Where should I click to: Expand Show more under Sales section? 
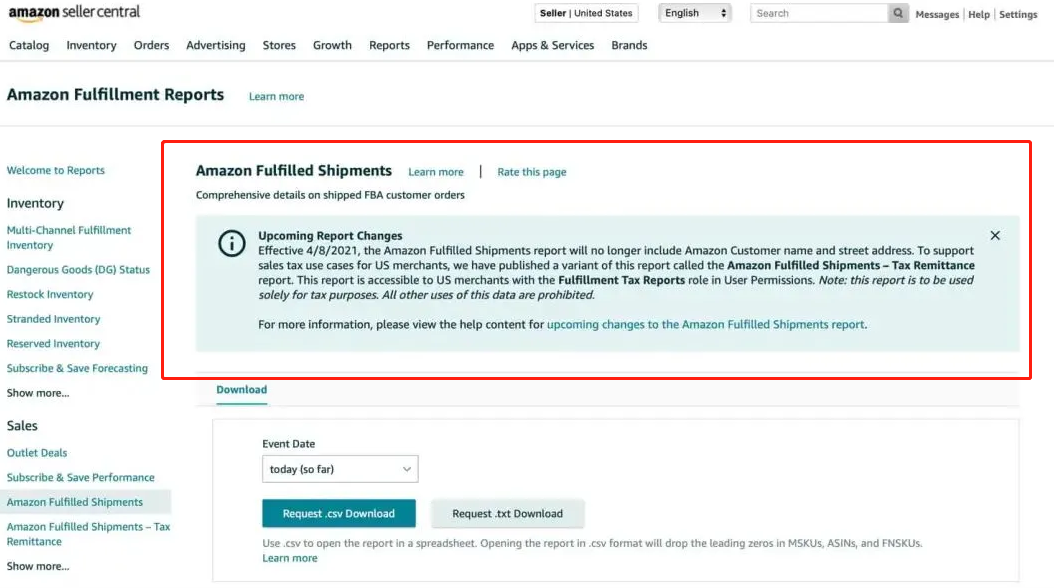(38, 566)
